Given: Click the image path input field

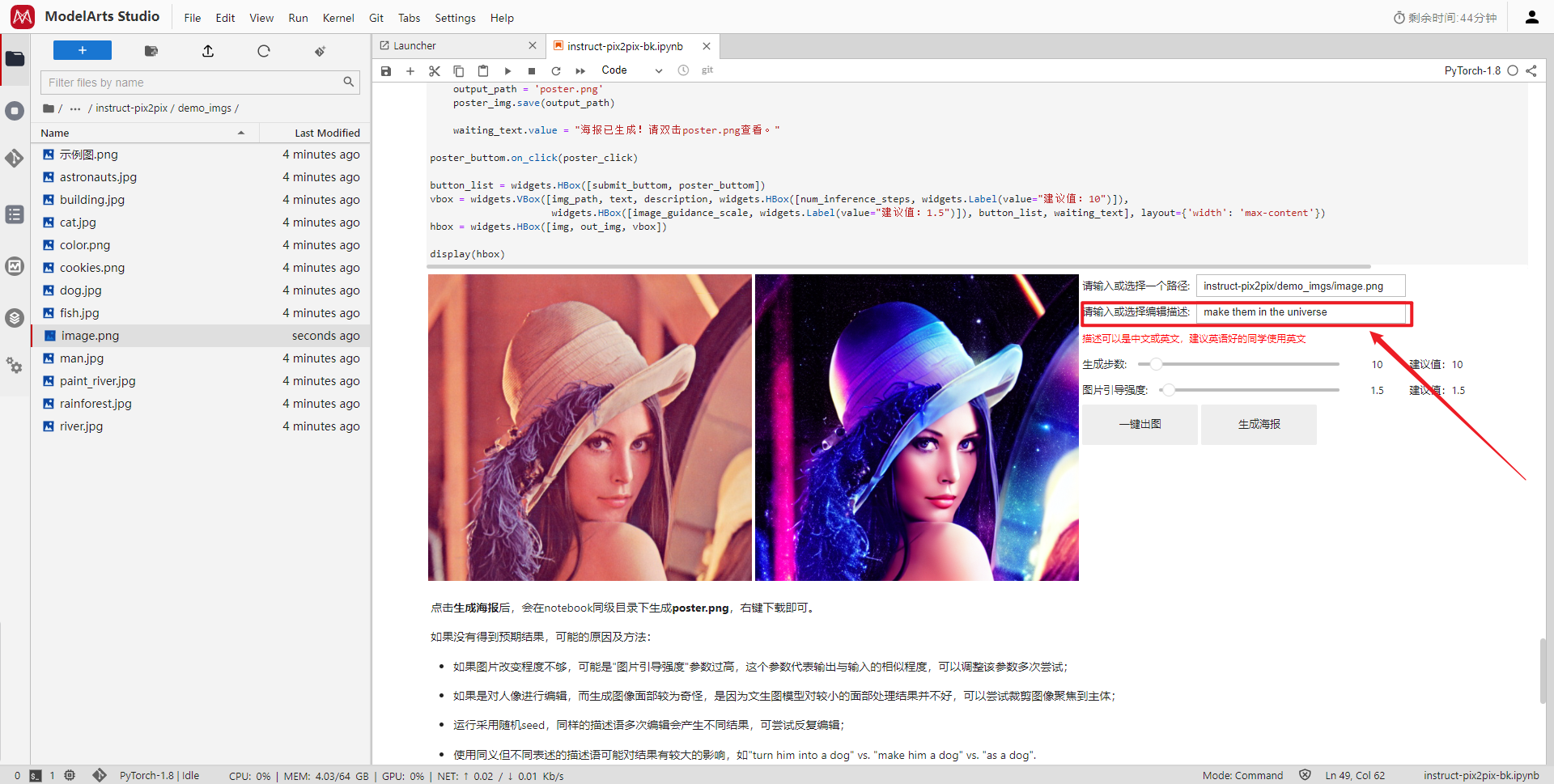Looking at the screenshot, I should pyautogui.click(x=1301, y=286).
